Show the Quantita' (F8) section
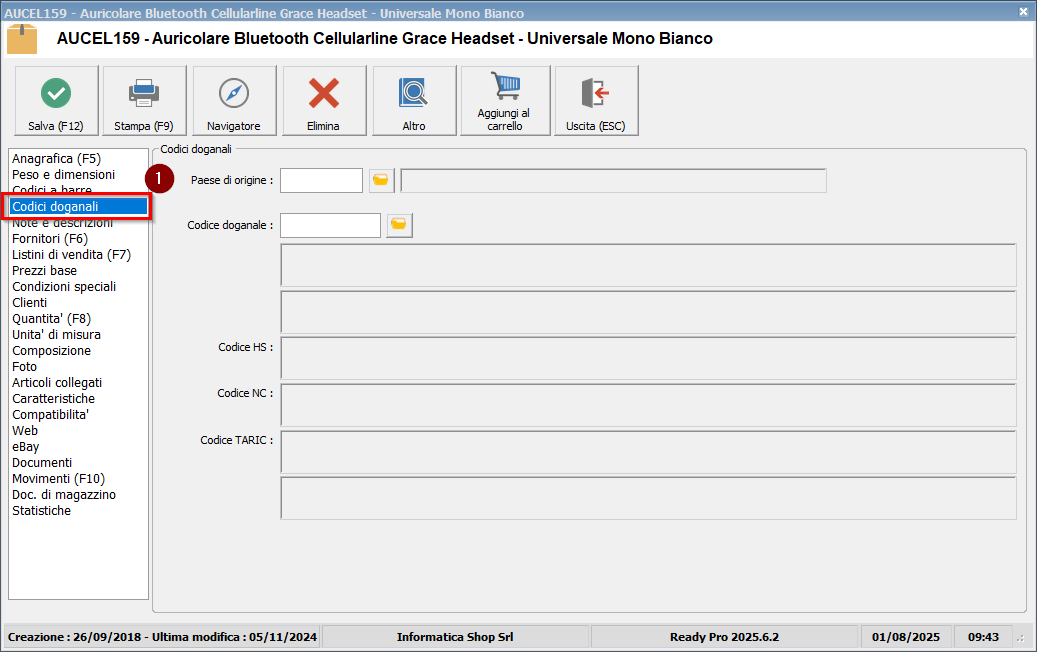Viewport: 1037px width, 652px height. point(50,319)
